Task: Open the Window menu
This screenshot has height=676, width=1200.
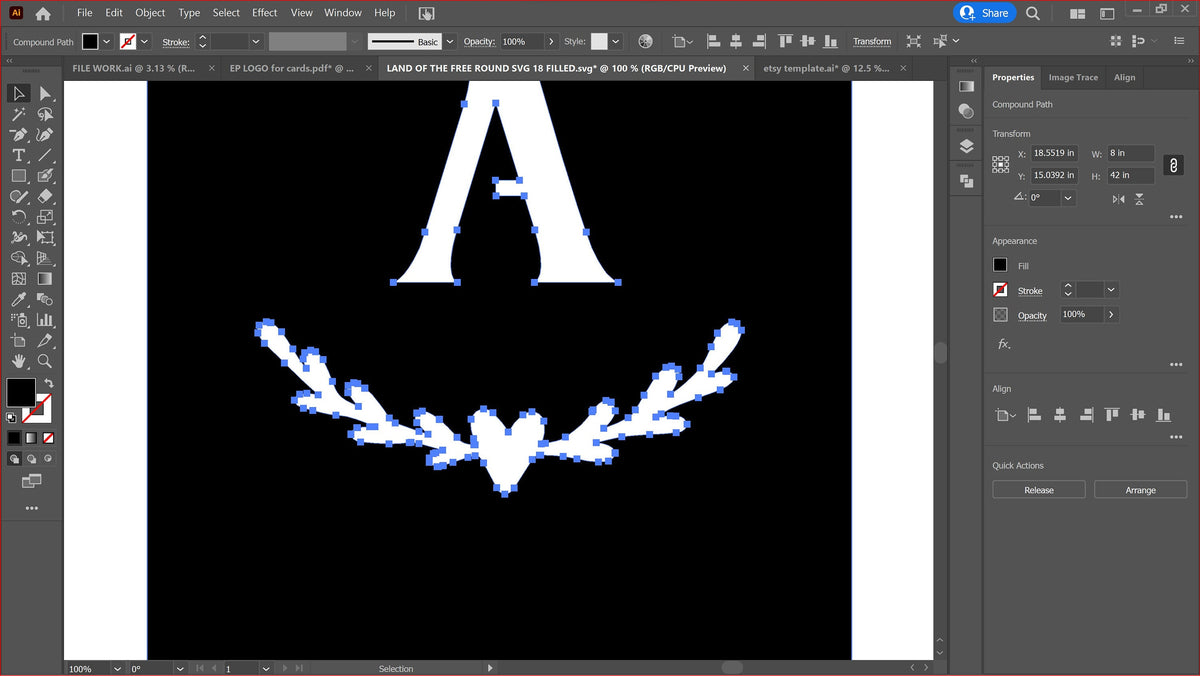Action: click(x=343, y=13)
